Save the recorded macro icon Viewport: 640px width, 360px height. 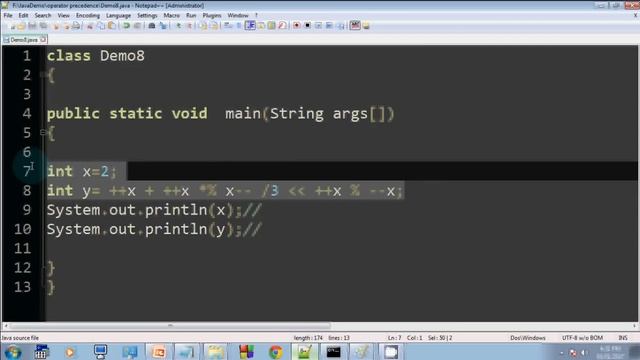coord(341,26)
